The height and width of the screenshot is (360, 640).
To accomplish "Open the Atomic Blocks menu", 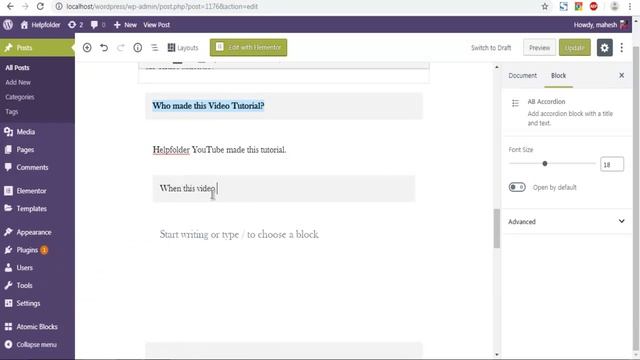I will click(x=37, y=327).
